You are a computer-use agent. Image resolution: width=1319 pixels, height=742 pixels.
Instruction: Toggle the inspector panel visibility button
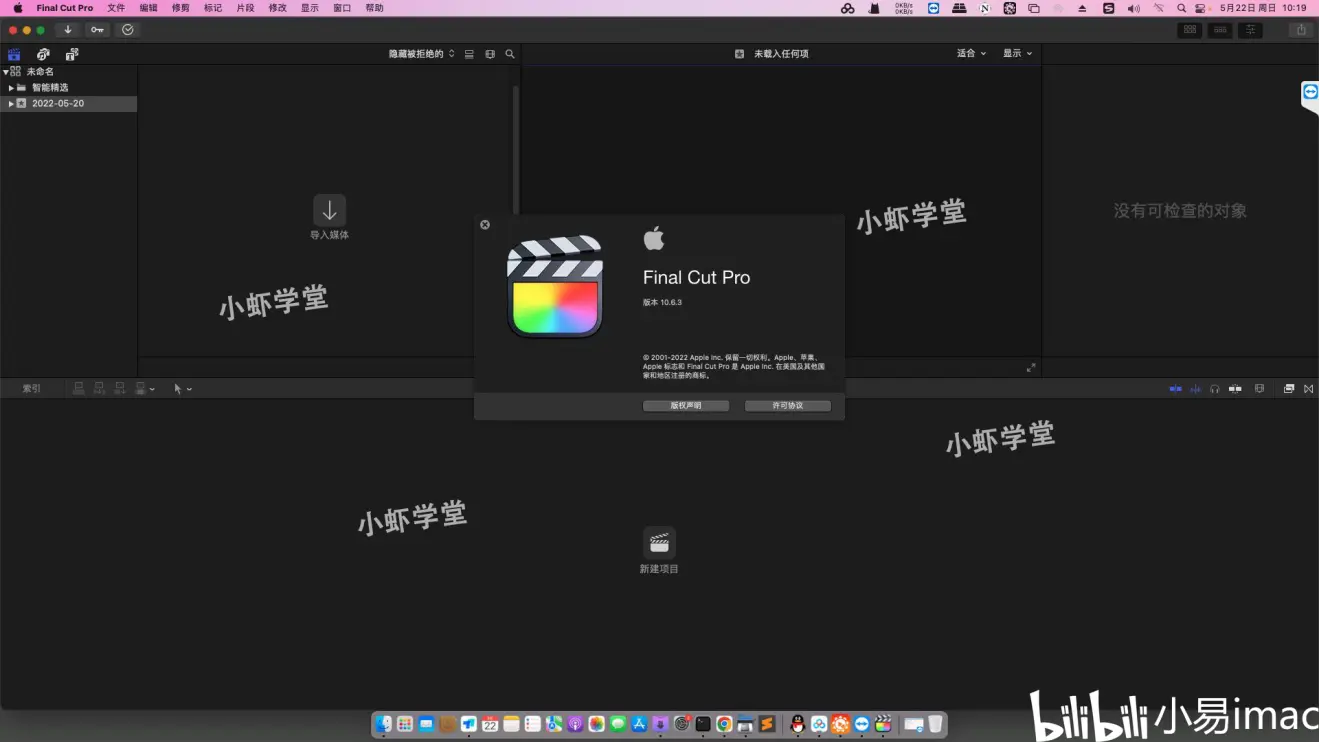(1250, 30)
